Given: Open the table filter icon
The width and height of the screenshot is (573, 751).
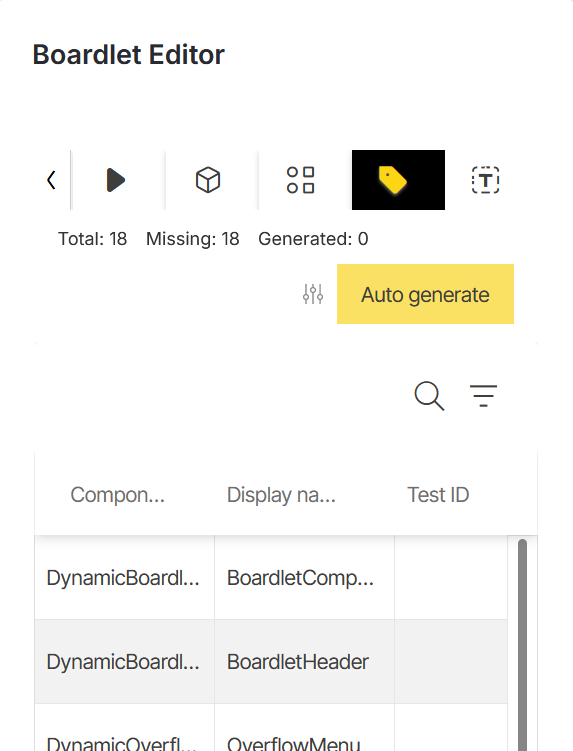Looking at the screenshot, I should click(483, 396).
